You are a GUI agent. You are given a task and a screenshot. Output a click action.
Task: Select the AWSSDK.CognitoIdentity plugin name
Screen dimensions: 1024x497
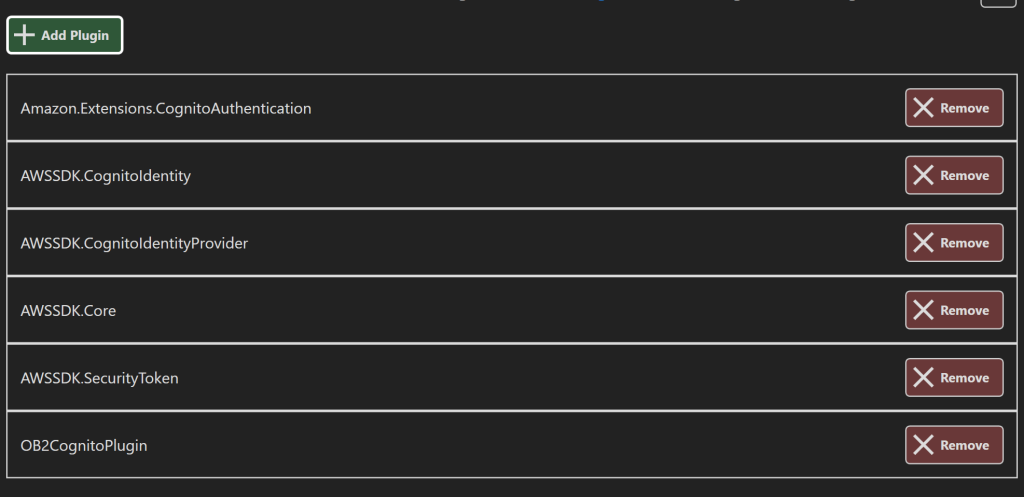pyautogui.click(x=106, y=176)
